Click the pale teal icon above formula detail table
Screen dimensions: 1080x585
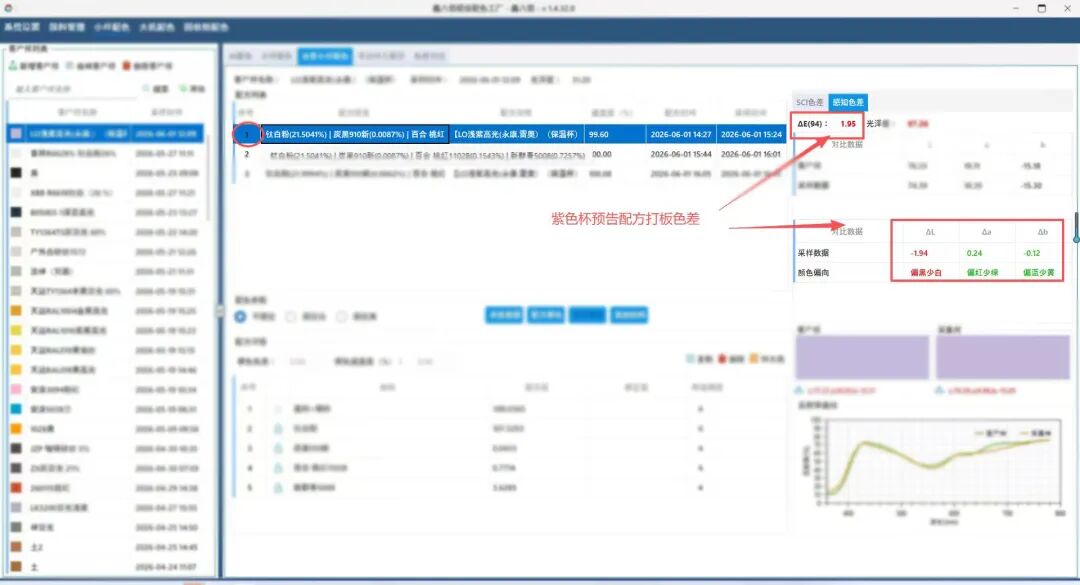click(x=690, y=359)
